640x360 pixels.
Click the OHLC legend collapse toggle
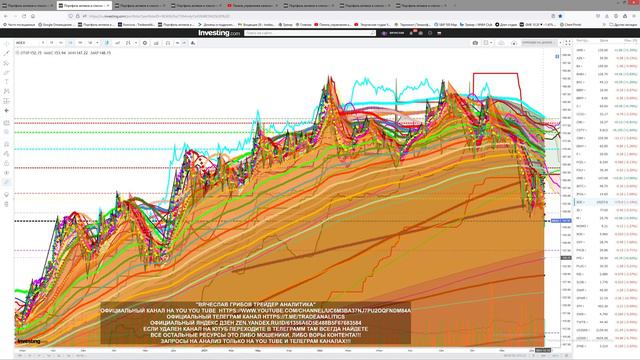(x=17, y=53)
